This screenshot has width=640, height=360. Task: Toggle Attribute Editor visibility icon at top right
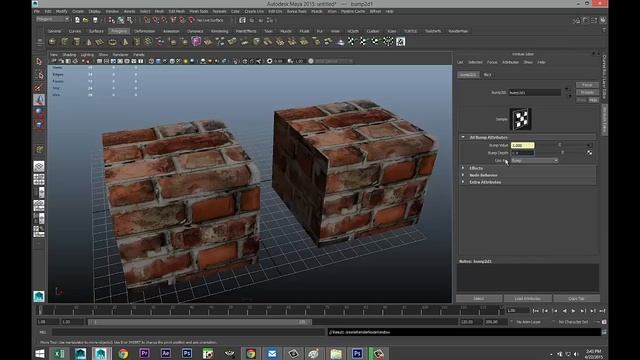pyautogui.click(x=585, y=20)
